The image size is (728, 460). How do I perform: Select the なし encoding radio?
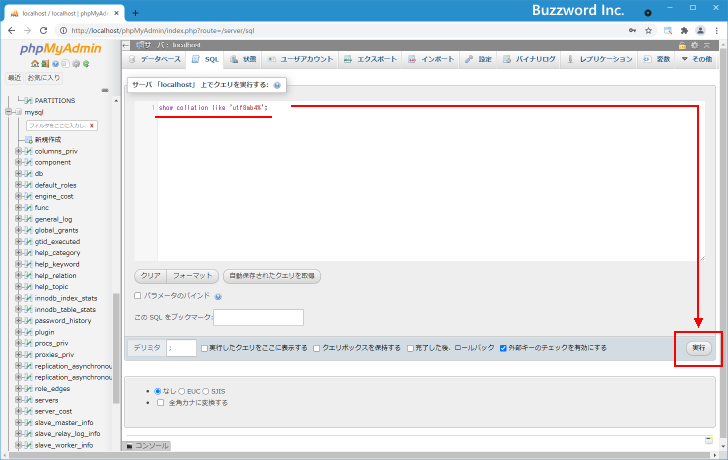coord(158,391)
